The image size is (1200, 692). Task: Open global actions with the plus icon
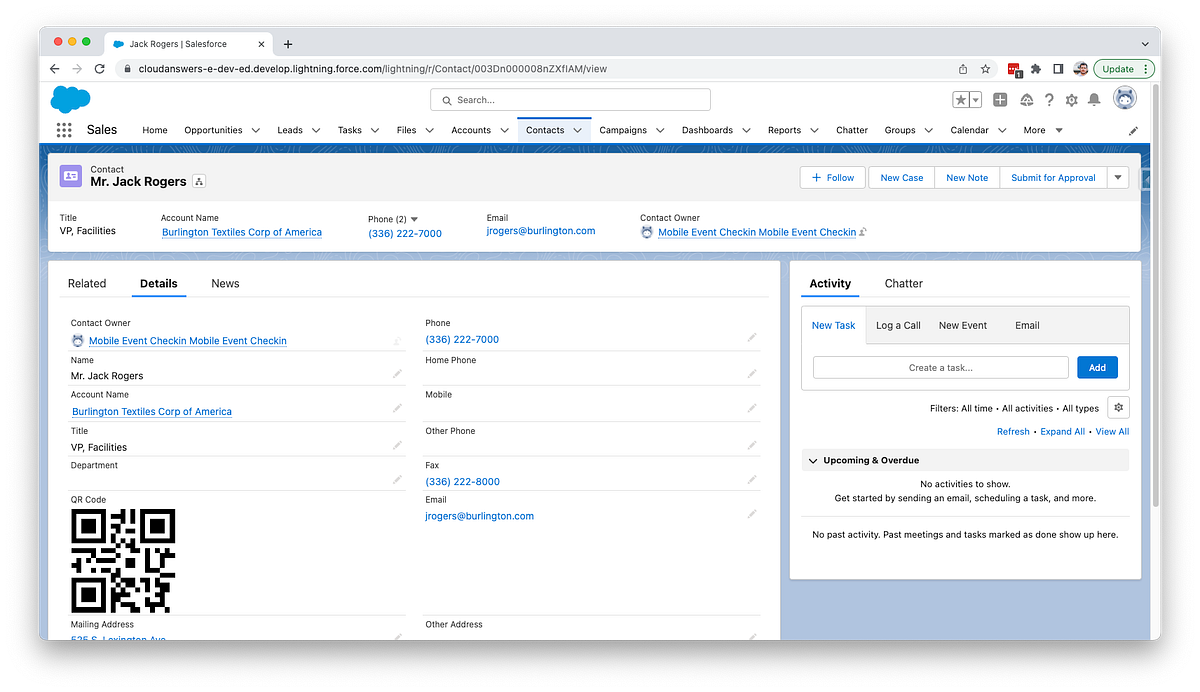click(999, 99)
